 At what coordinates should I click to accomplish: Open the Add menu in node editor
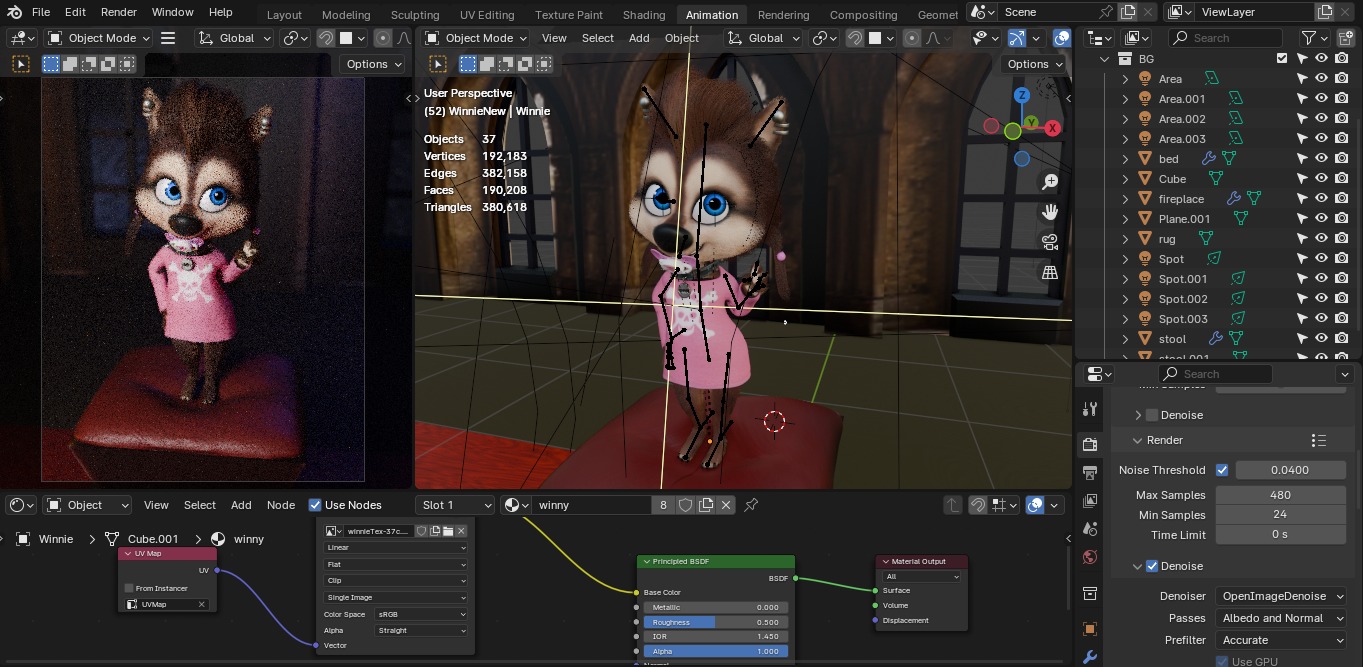click(x=241, y=505)
